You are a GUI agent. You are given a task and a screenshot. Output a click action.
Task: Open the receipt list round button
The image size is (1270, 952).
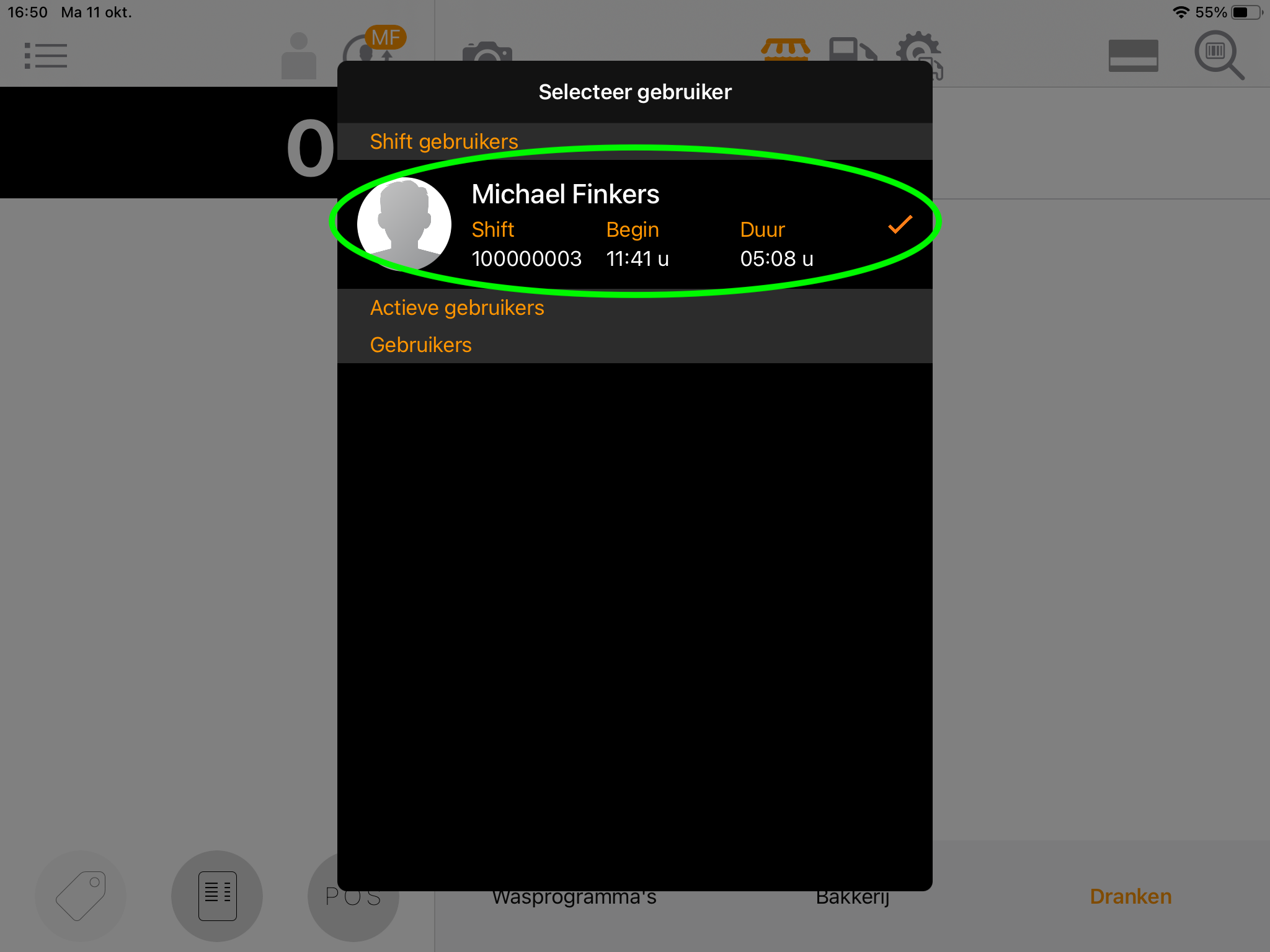point(217,896)
